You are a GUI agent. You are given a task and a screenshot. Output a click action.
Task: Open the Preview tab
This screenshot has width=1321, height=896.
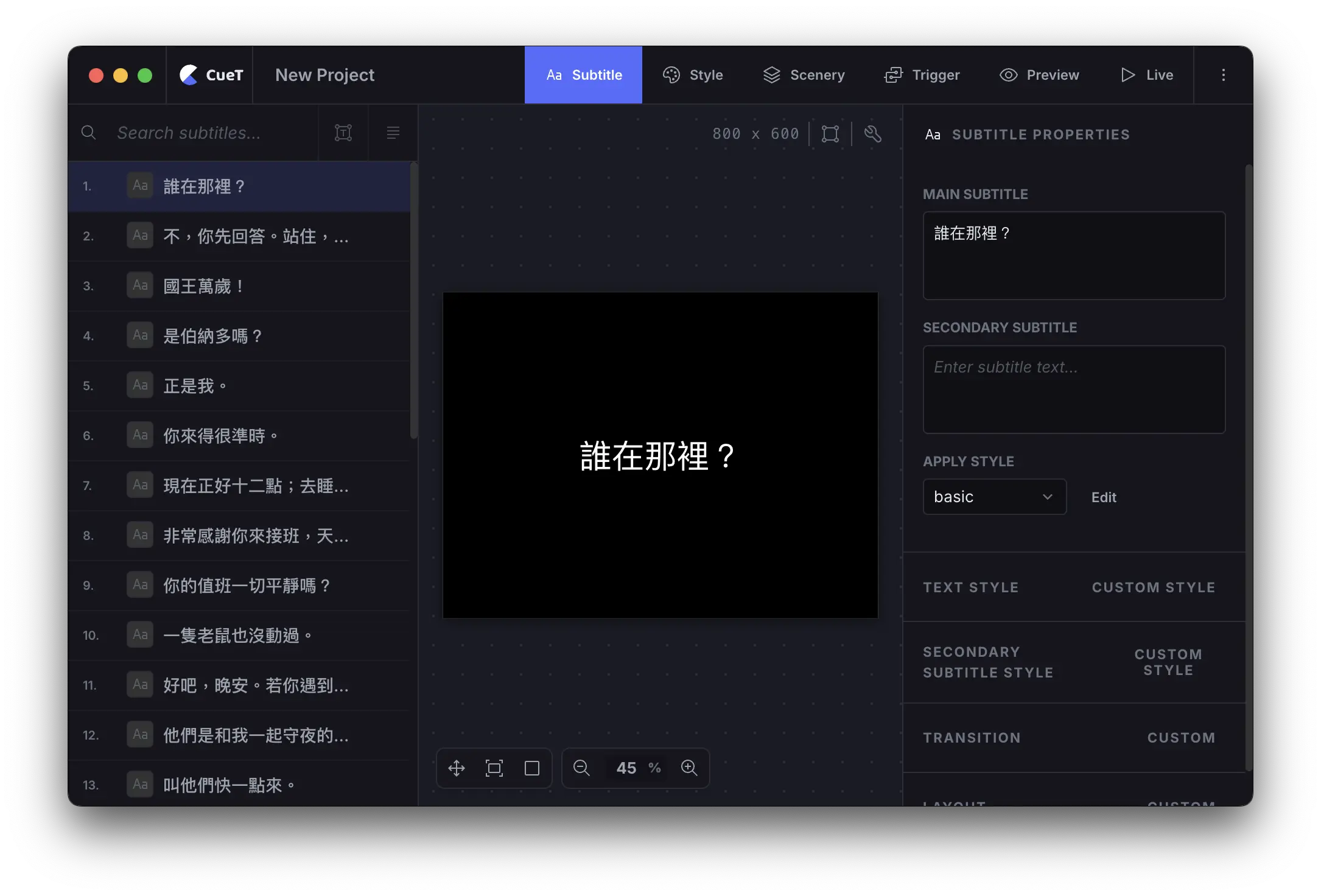click(1039, 75)
